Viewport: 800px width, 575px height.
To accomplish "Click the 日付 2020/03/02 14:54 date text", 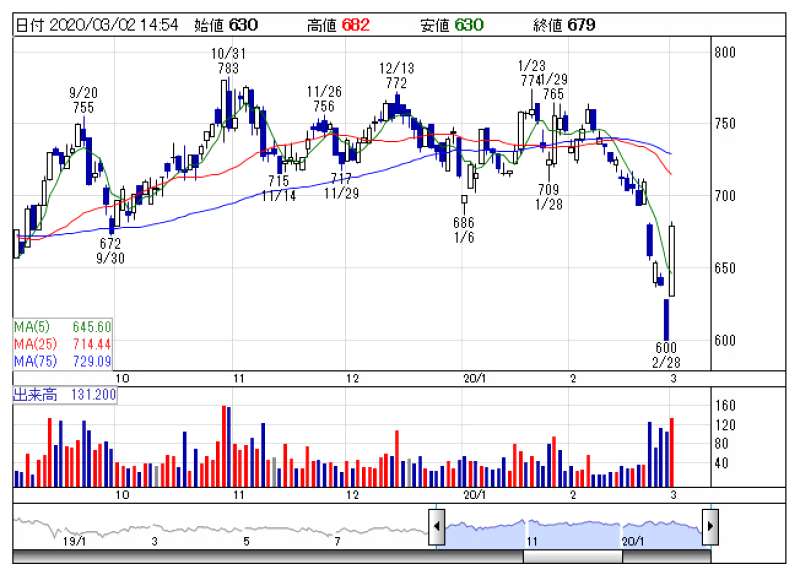I will pos(97,25).
